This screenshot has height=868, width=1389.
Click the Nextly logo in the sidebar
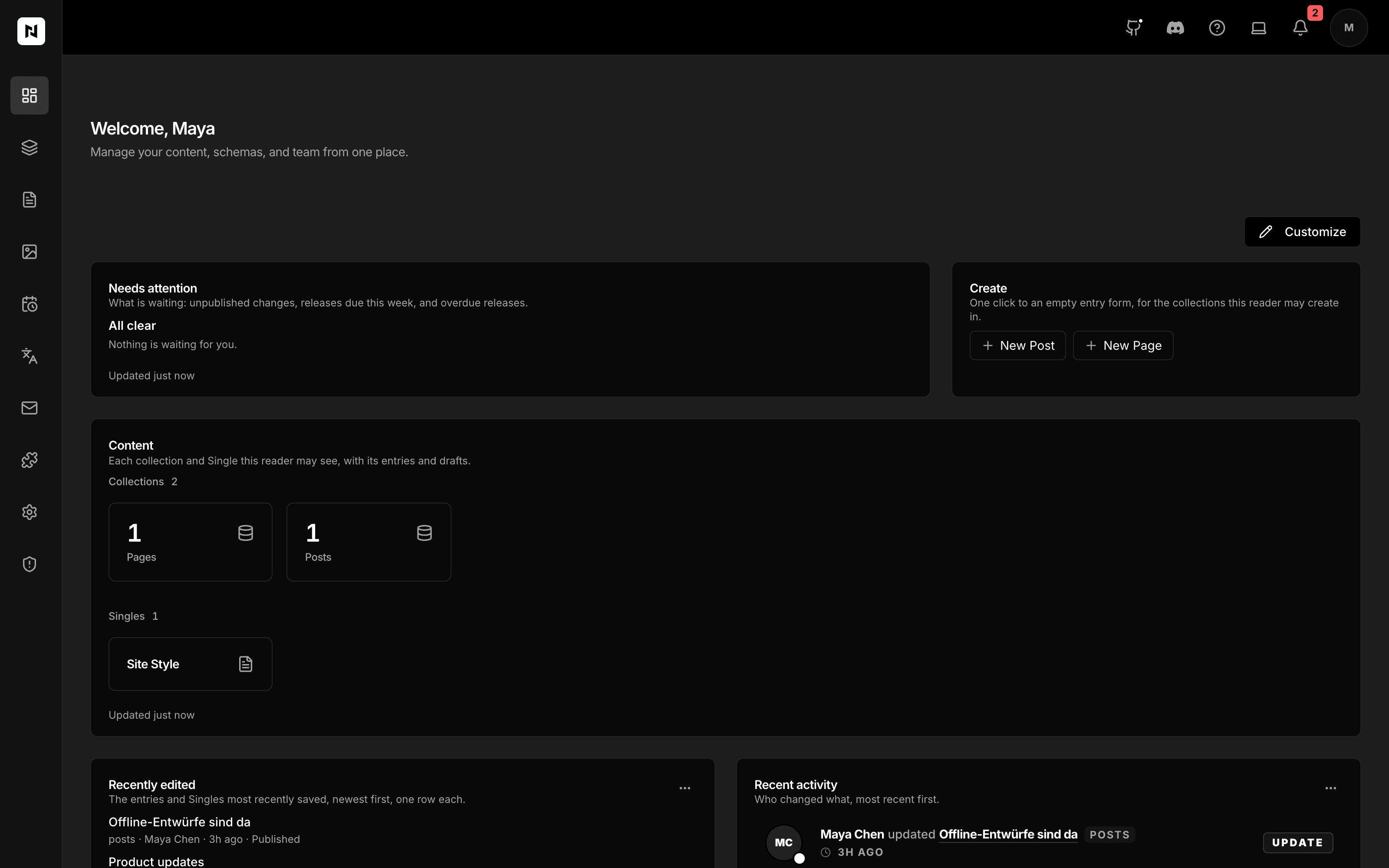tap(31, 31)
